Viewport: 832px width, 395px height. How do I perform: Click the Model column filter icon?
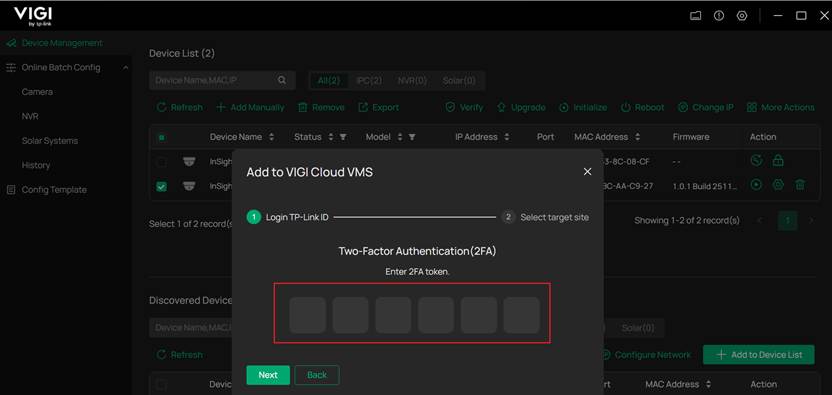pyautogui.click(x=412, y=137)
